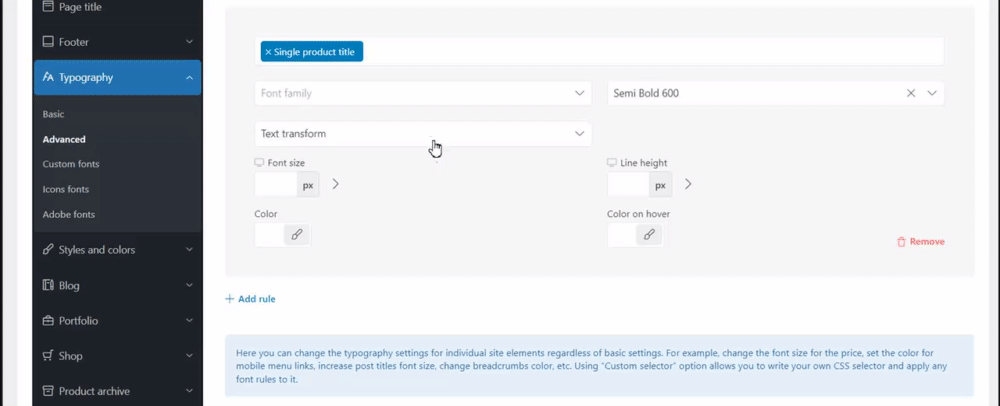The height and width of the screenshot is (406, 1000).
Task: Open Color on hover picker icon
Action: (x=649, y=235)
